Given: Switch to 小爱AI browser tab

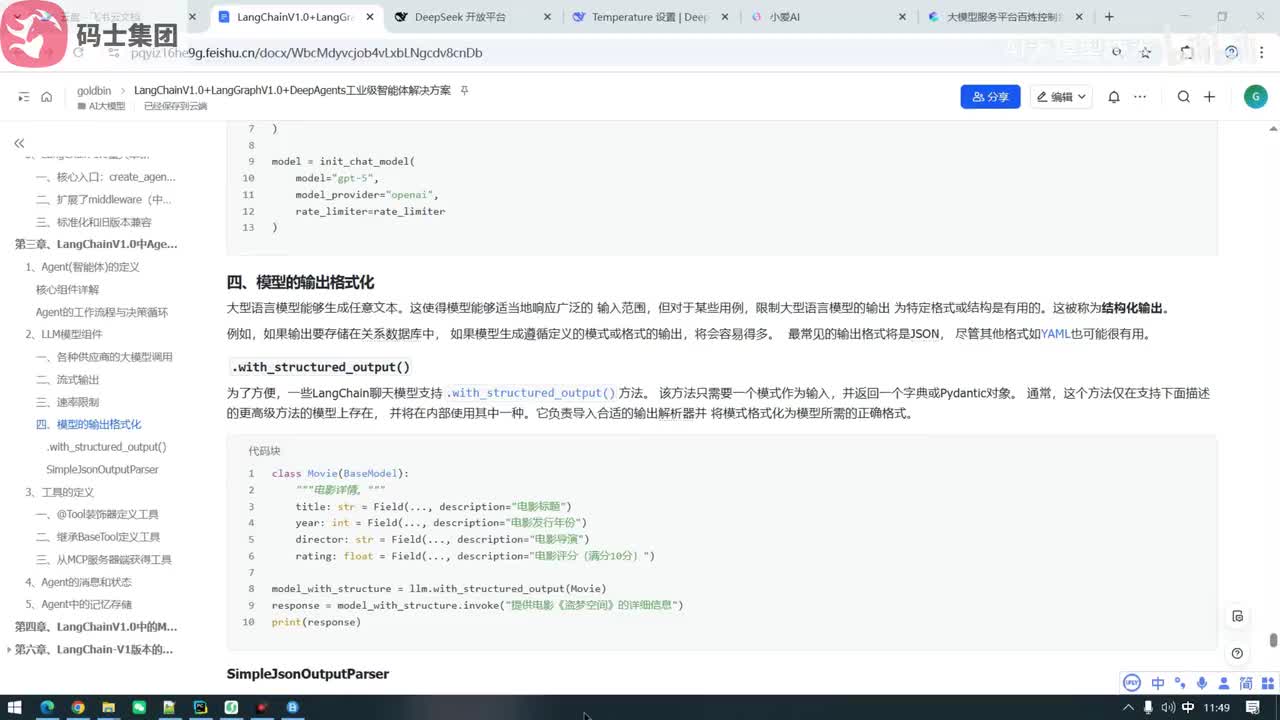Looking at the screenshot, I should point(784,17).
